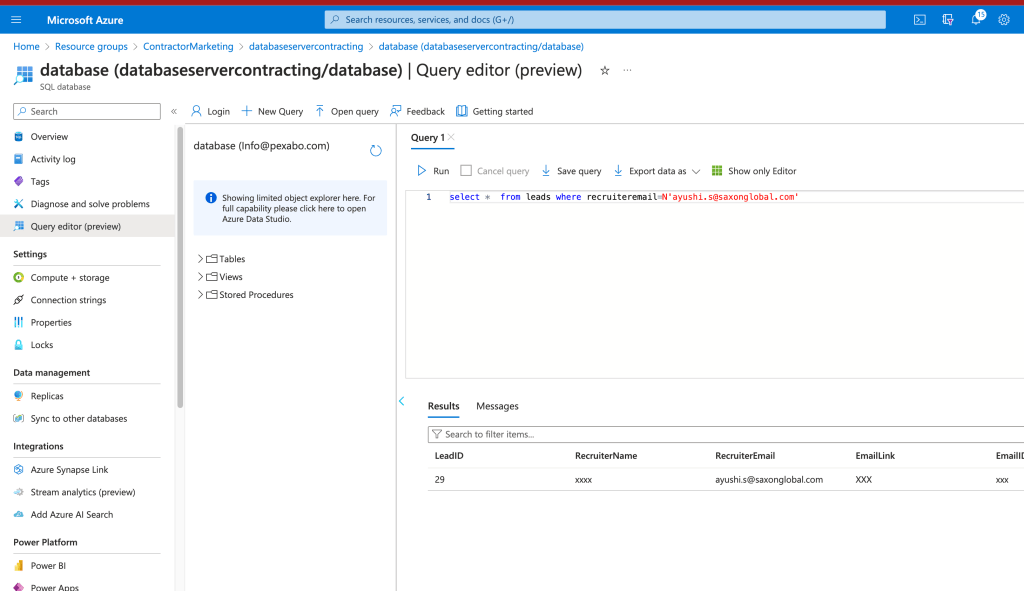Click Open query in the toolbar

(x=347, y=111)
